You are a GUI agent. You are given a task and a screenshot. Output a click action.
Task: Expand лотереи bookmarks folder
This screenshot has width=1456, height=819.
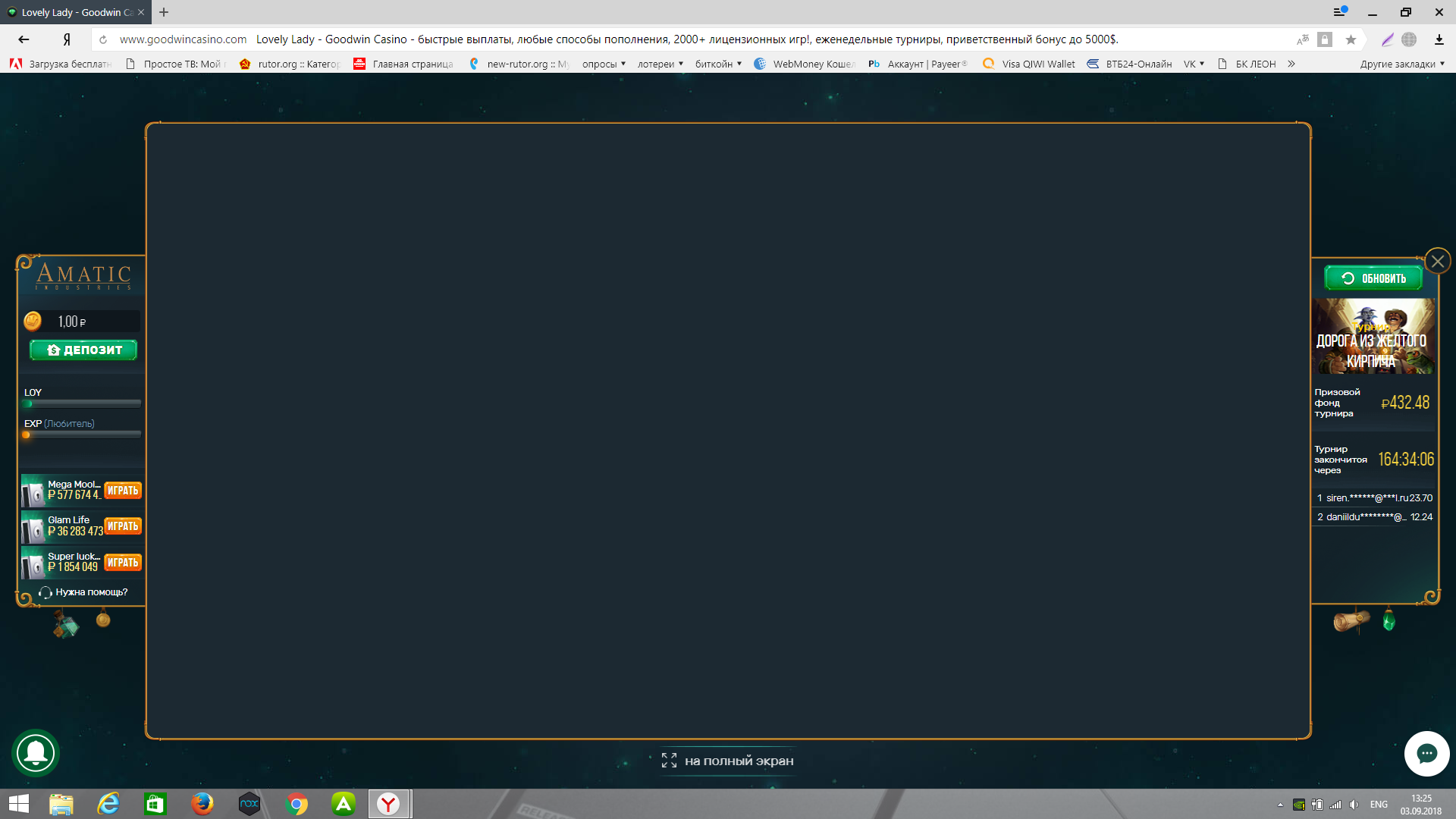tap(660, 64)
